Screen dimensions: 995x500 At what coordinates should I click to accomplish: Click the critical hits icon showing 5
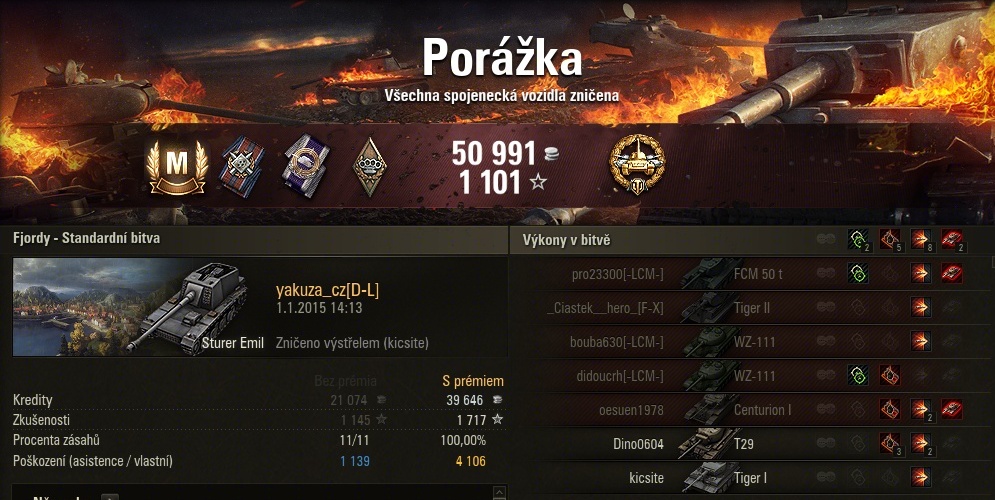890,240
